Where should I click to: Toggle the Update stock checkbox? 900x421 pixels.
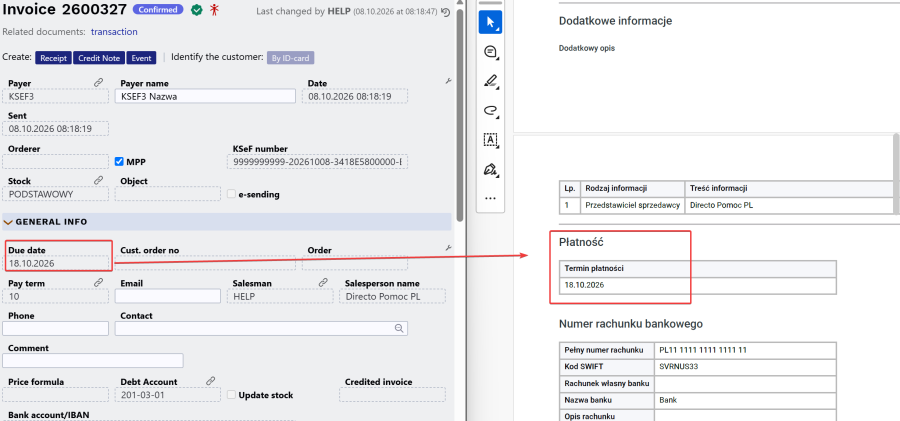pos(231,395)
